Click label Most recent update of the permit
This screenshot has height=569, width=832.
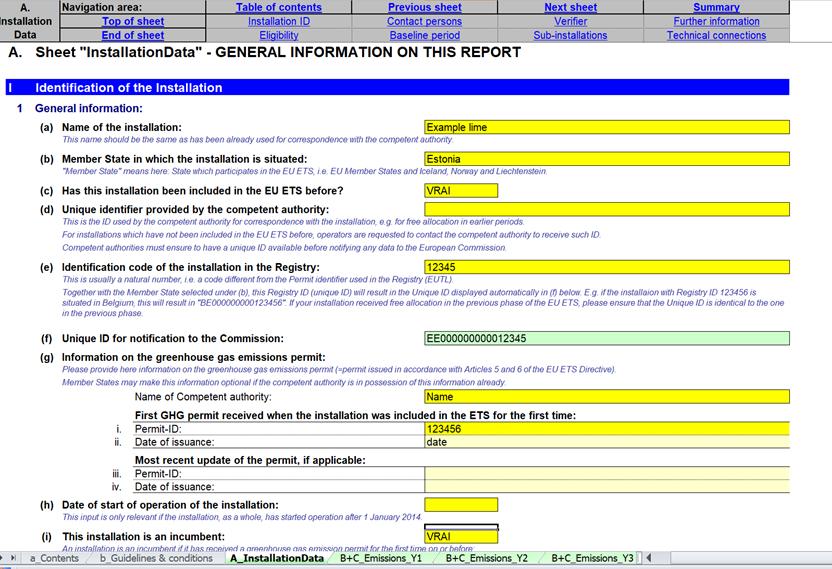(250, 460)
